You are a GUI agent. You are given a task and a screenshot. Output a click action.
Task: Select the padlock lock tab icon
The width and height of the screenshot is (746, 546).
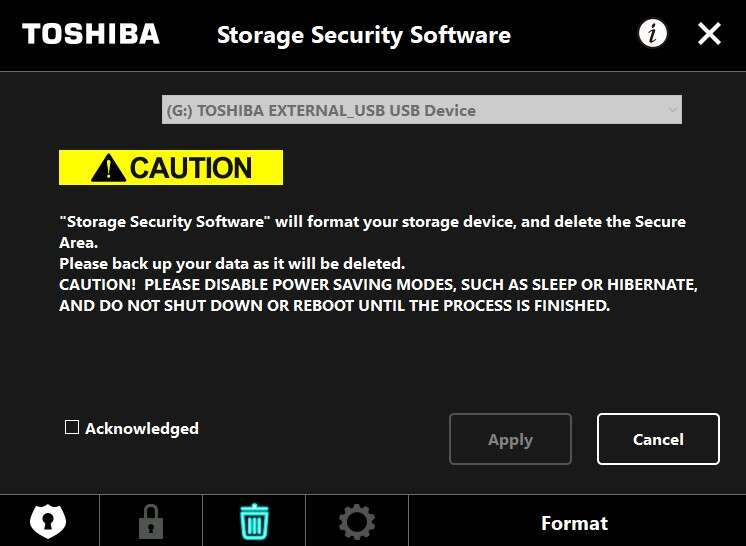click(x=151, y=521)
